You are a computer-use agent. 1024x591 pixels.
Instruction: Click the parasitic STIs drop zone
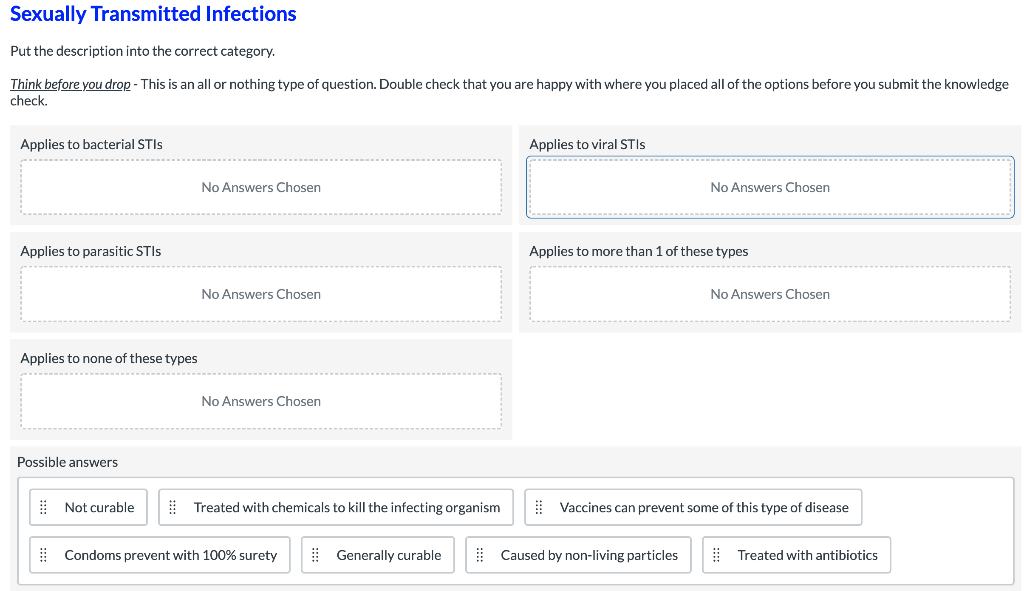261,294
